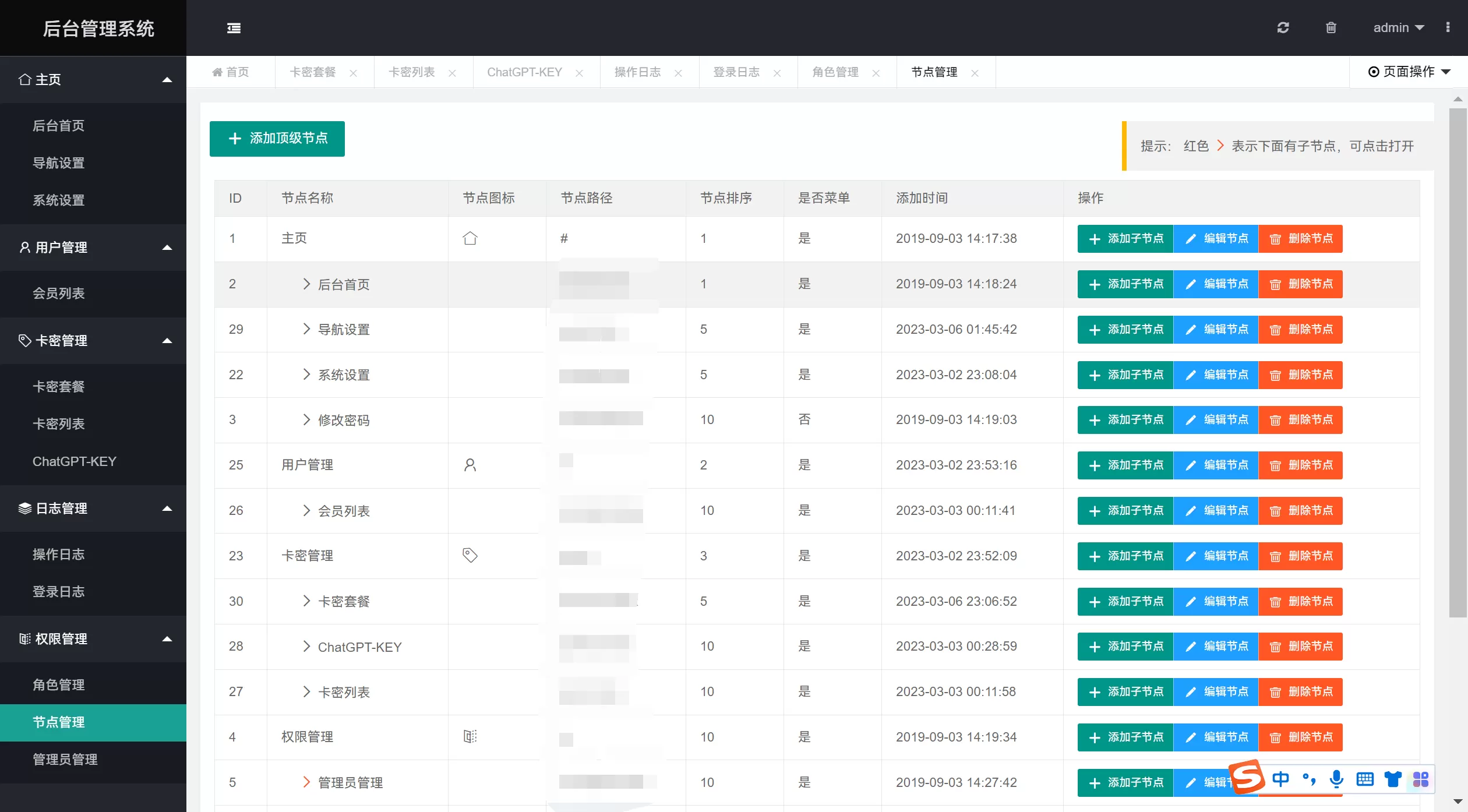Screen dimensions: 1468x812
Task: Click the vertical page scrollbar thumb
Action: pyautogui.click(x=1458, y=361)
